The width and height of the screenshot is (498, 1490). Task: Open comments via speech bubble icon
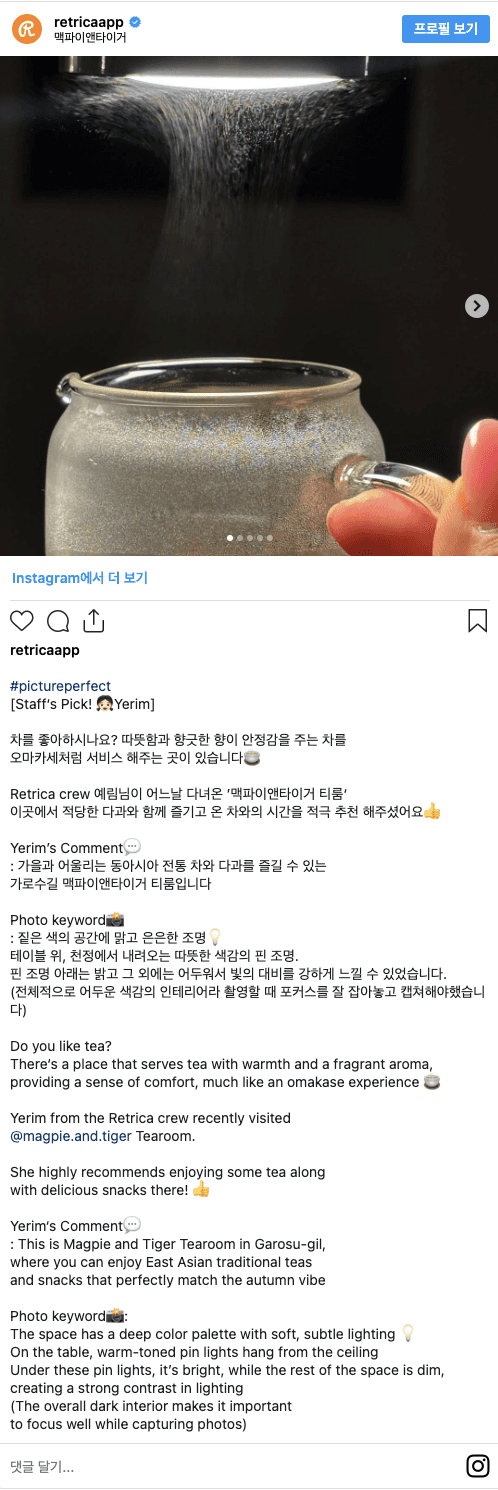pos(58,621)
